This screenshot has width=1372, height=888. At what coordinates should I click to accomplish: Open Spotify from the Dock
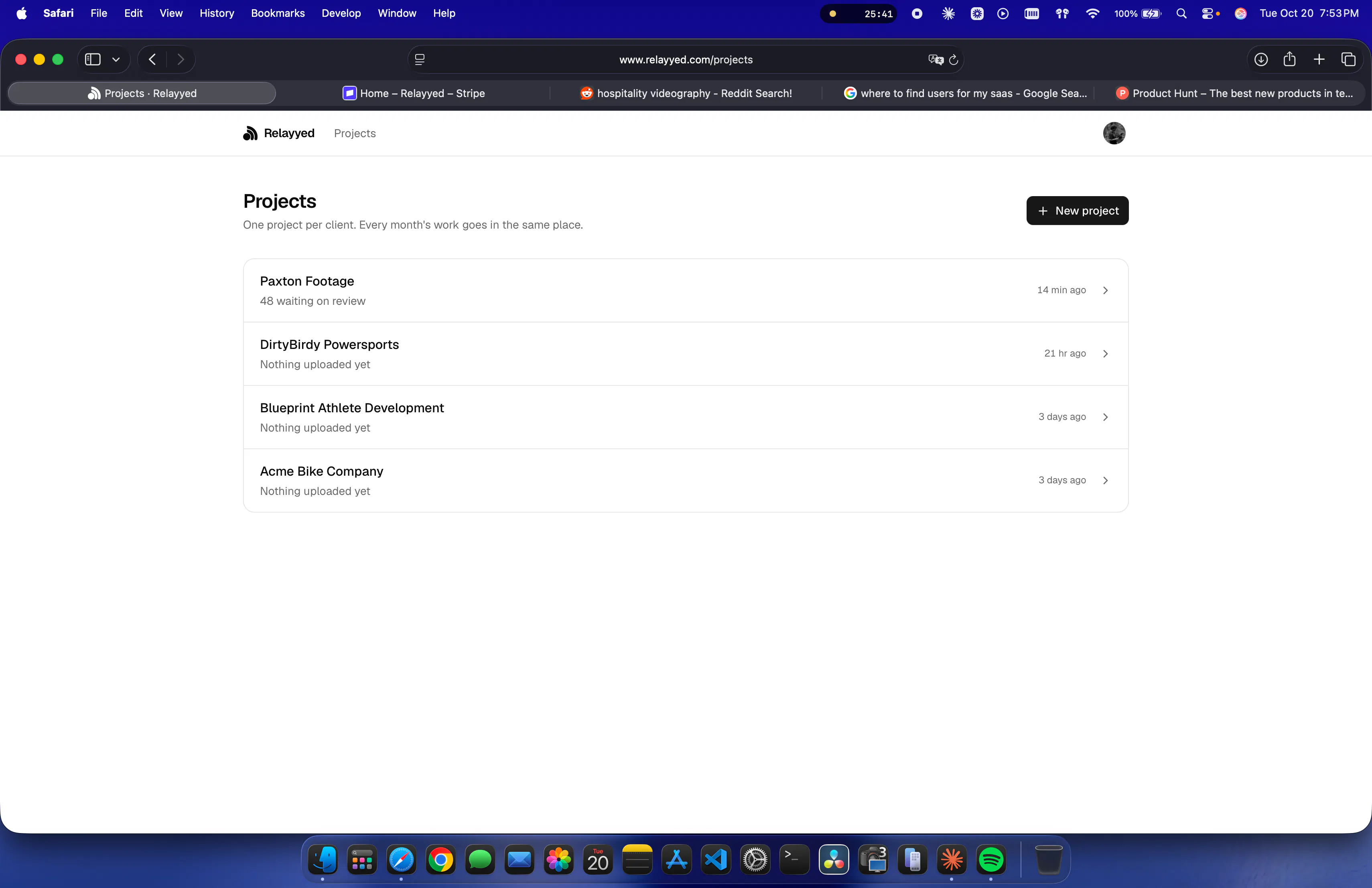click(991, 860)
